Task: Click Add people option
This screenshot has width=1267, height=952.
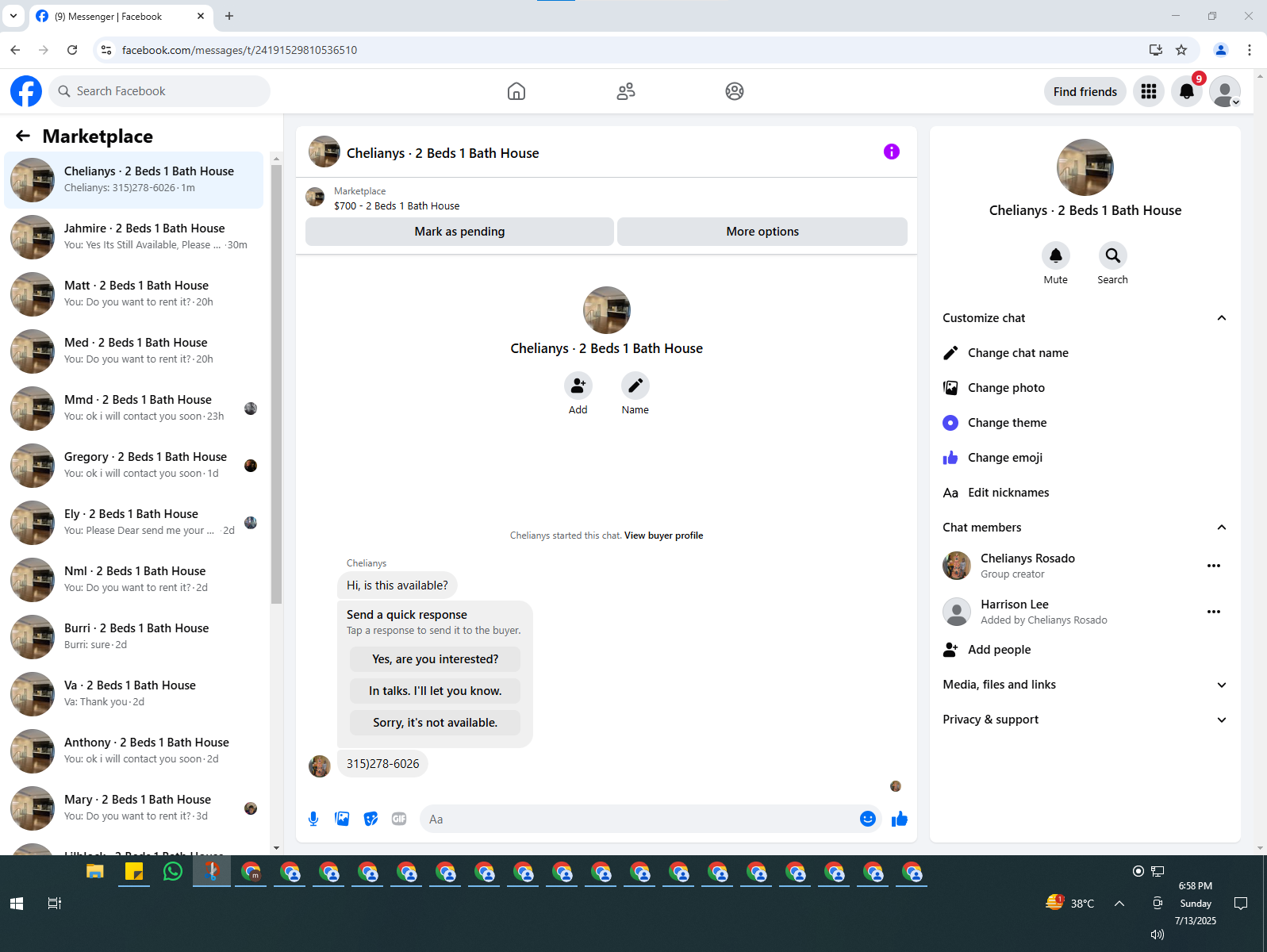Action: click(1085, 650)
